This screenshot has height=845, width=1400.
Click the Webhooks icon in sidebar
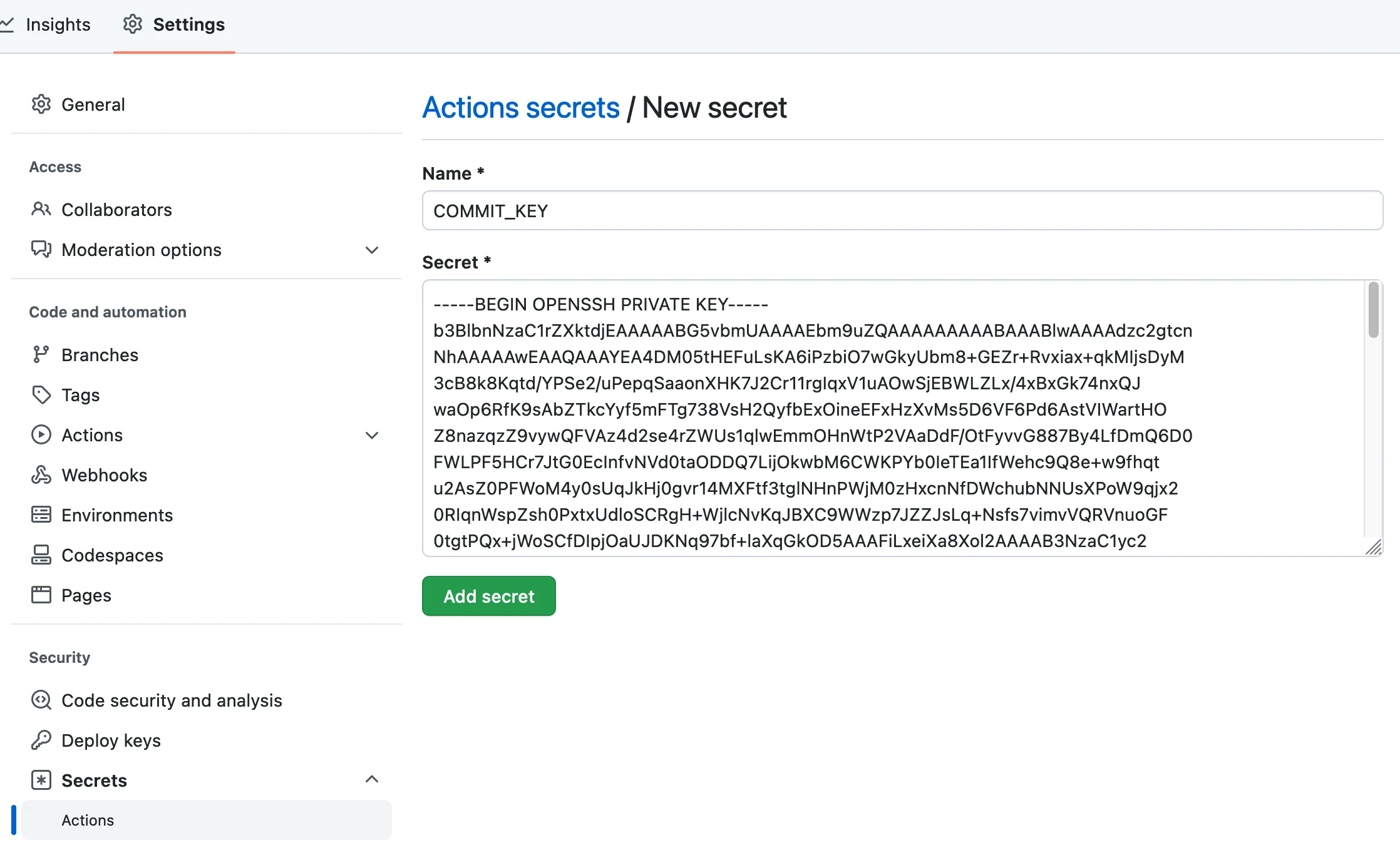(41, 474)
